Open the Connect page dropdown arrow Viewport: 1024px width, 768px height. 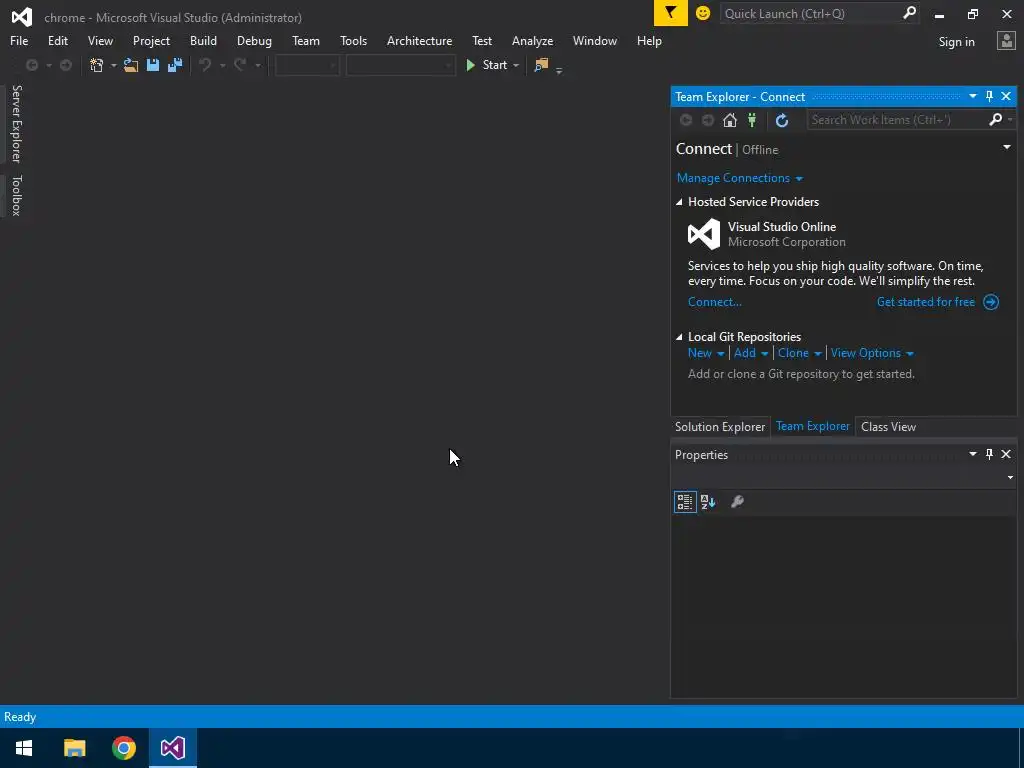(x=1007, y=148)
